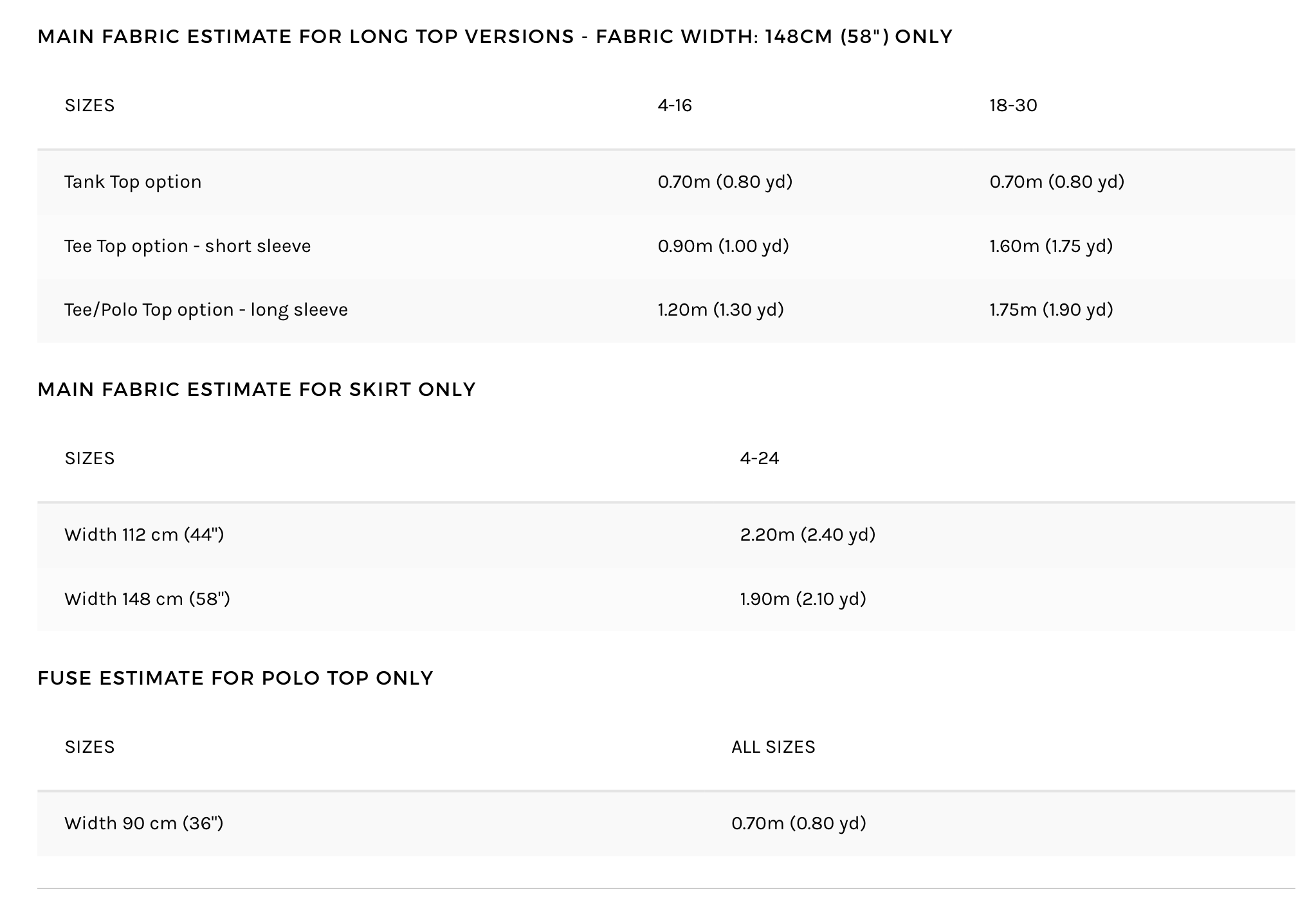This screenshot has width=1316, height=900.
Task: Click the 4-24 sizes column header
Action: (x=760, y=458)
